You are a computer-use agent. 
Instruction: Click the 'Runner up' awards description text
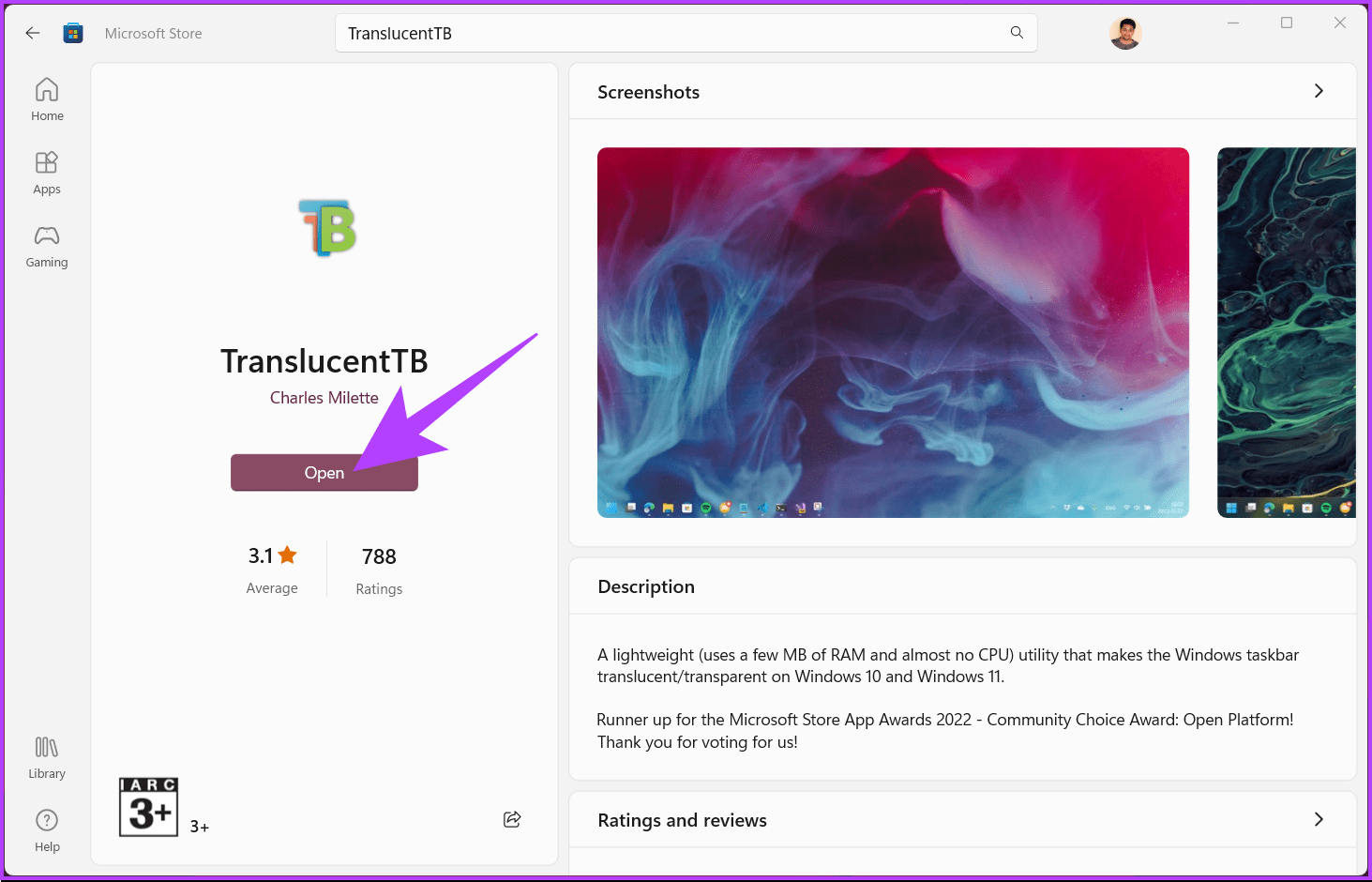[945, 731]
